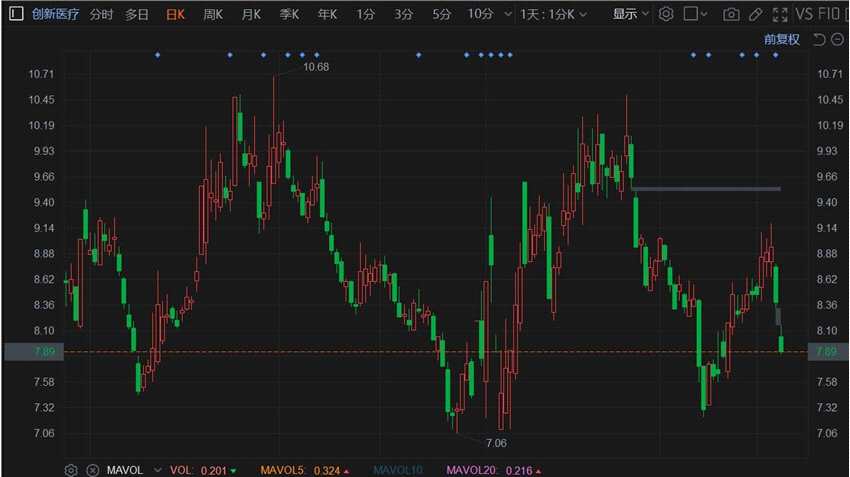Open MAVOL indicator settings gear
The image size is (850, 477).
click(71, 470)
